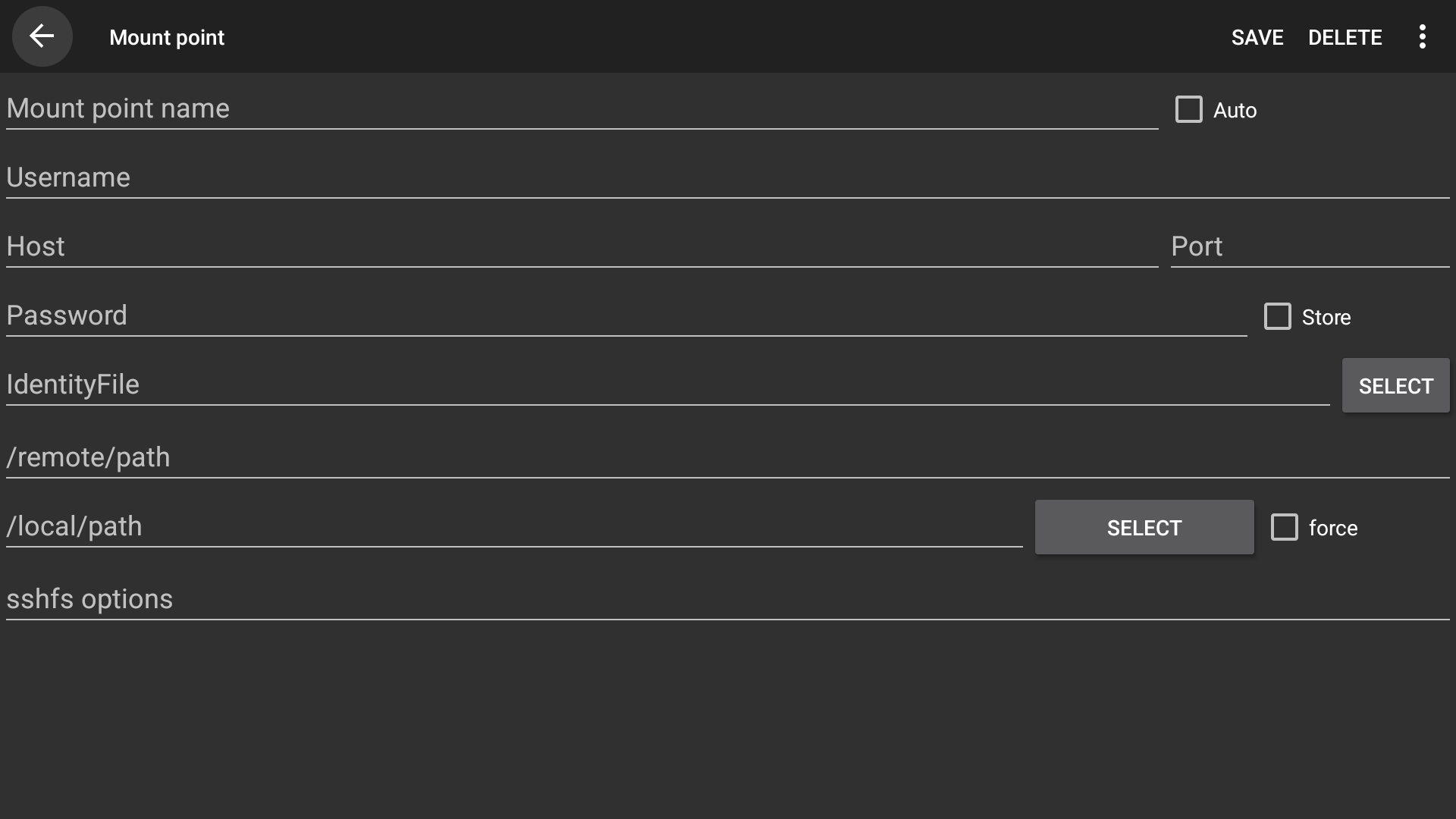This screenshot has width=1456, height=819.
Task: Click into the Username field
Action: [726, 177]
